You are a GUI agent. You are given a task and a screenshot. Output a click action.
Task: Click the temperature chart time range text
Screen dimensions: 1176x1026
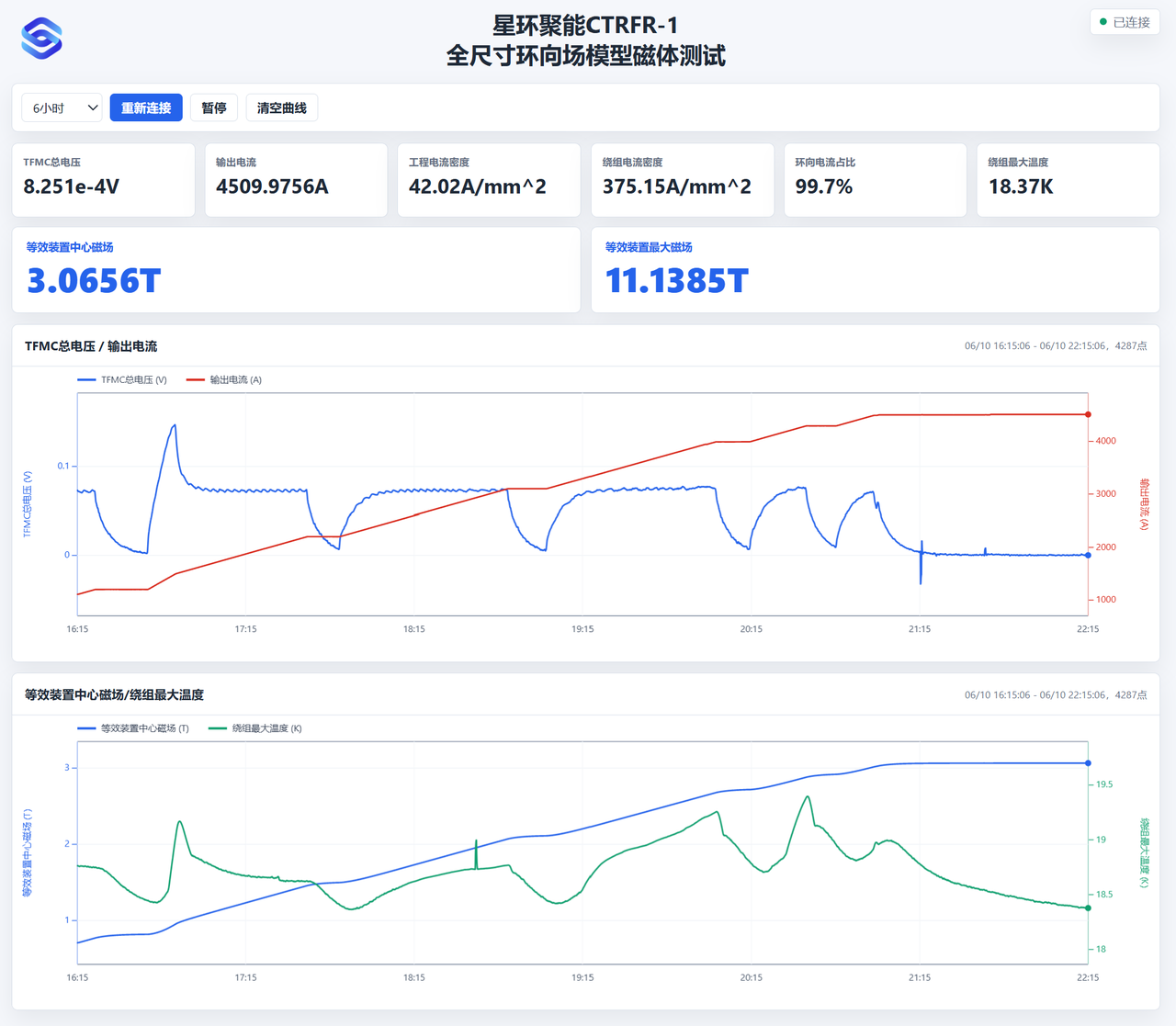click(1056, 695)
